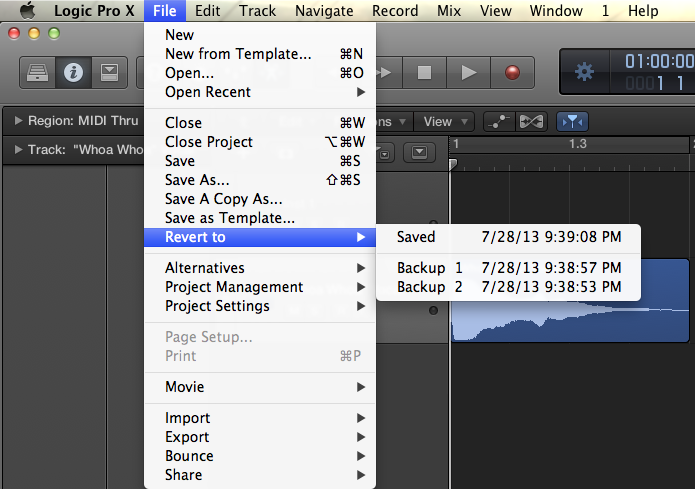The width and height of the screenshot is (695, 489).
Task: Select Save as Template in File menu
Action: 229,218
